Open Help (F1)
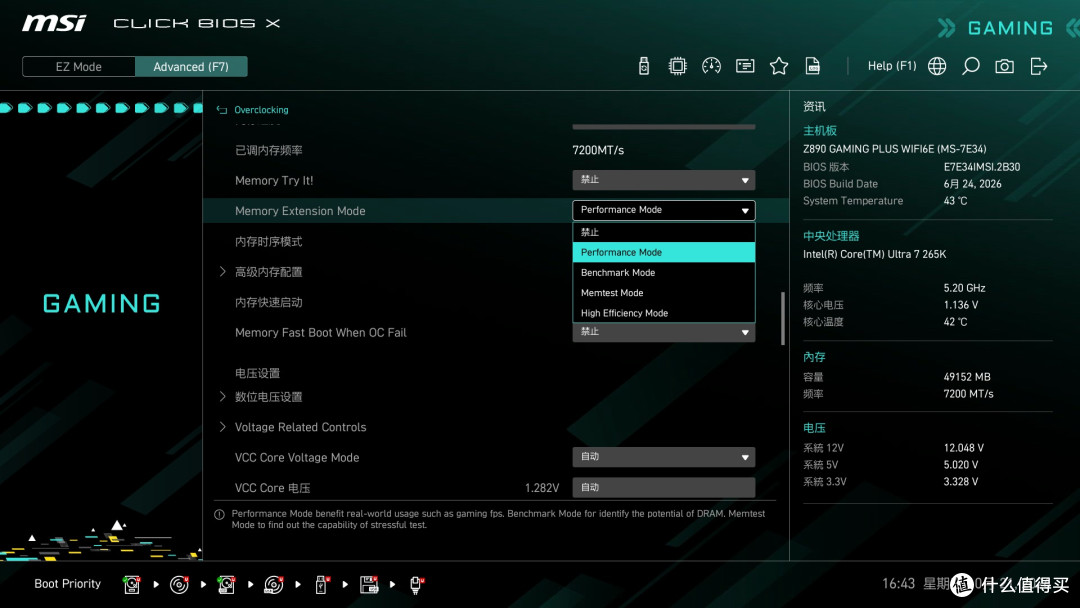This screenshot has width=1080, height=608. click(892, 66)
